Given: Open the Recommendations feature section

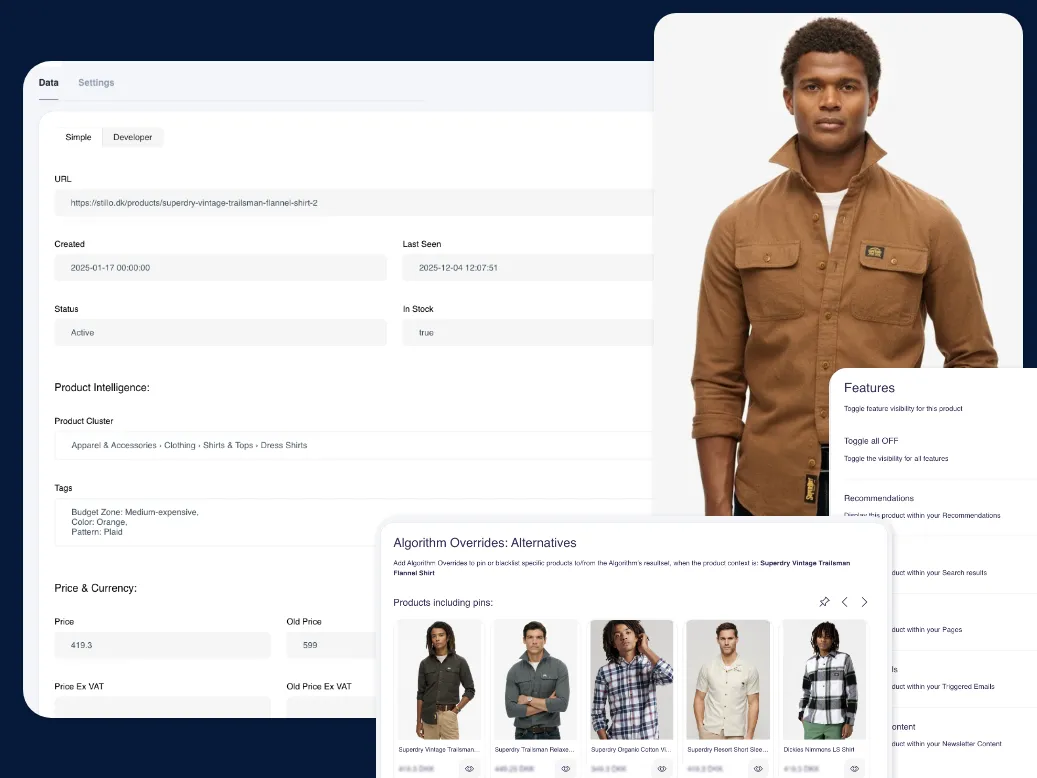Looking at the screenshot, I should pyautogui.click(x=879, y=497).
